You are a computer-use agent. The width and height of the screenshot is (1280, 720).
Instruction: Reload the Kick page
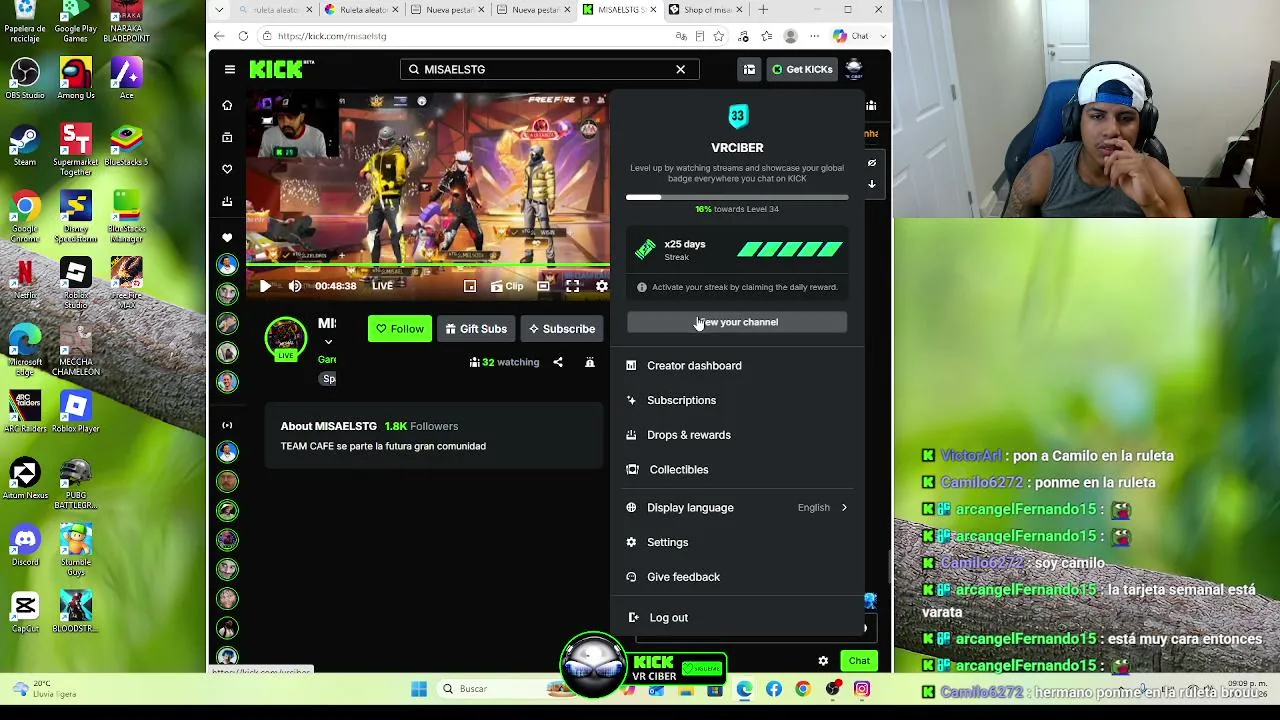[243, 36]
